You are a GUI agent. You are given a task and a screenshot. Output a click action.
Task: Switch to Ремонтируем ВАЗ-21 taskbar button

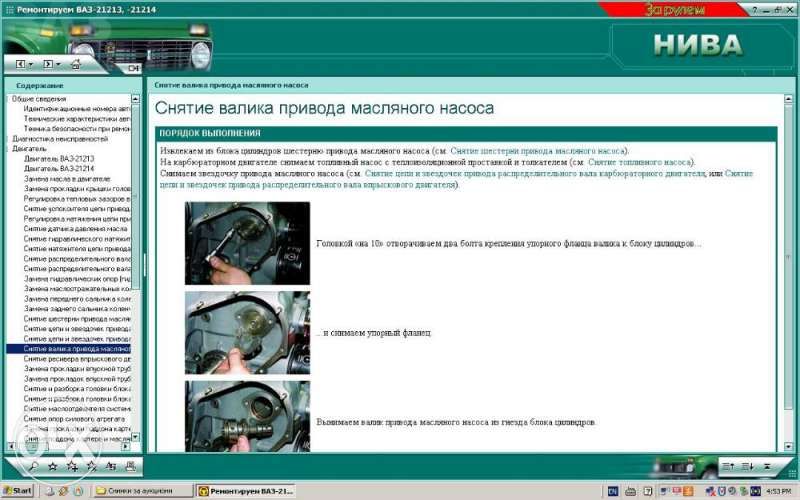[x=246, y=491]
